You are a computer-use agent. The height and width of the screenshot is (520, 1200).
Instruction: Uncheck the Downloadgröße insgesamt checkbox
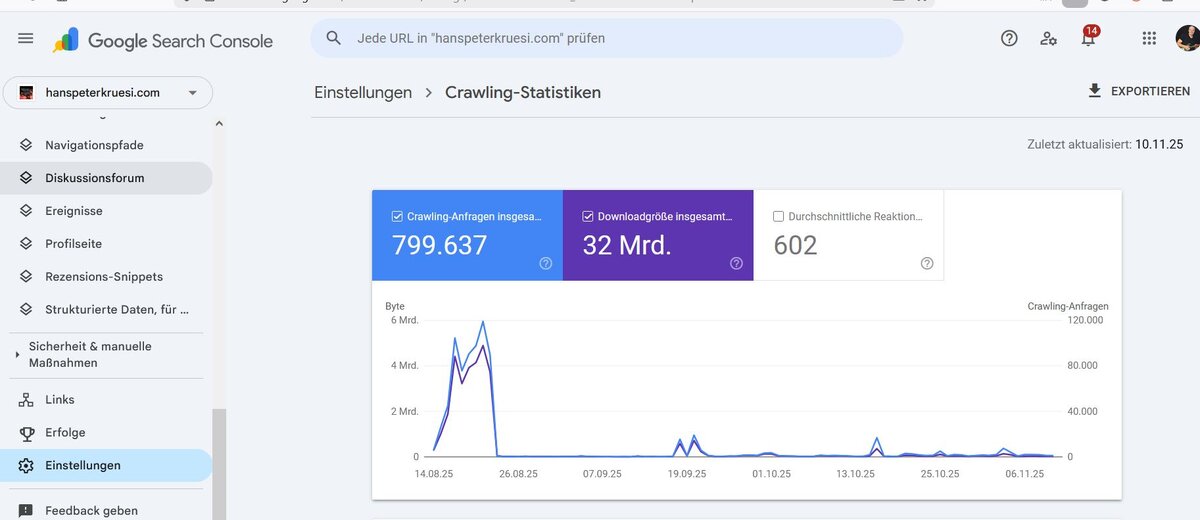pyautogui.click(x=588, y=216)
